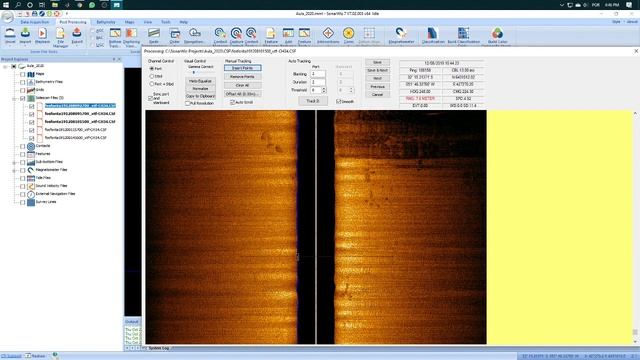This screenshot has height=360, width=640.
Task: Click the Blanking port input field
Action: (318, 74)
